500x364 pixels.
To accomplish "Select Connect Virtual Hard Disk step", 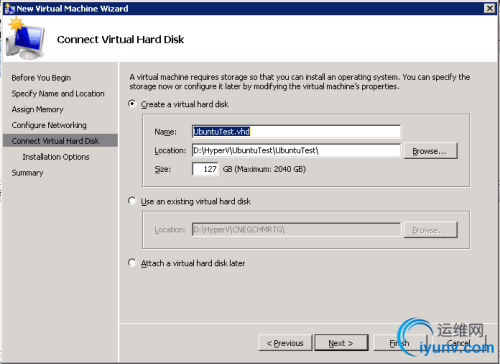I will pyautogui.click(x=60, y=141).
